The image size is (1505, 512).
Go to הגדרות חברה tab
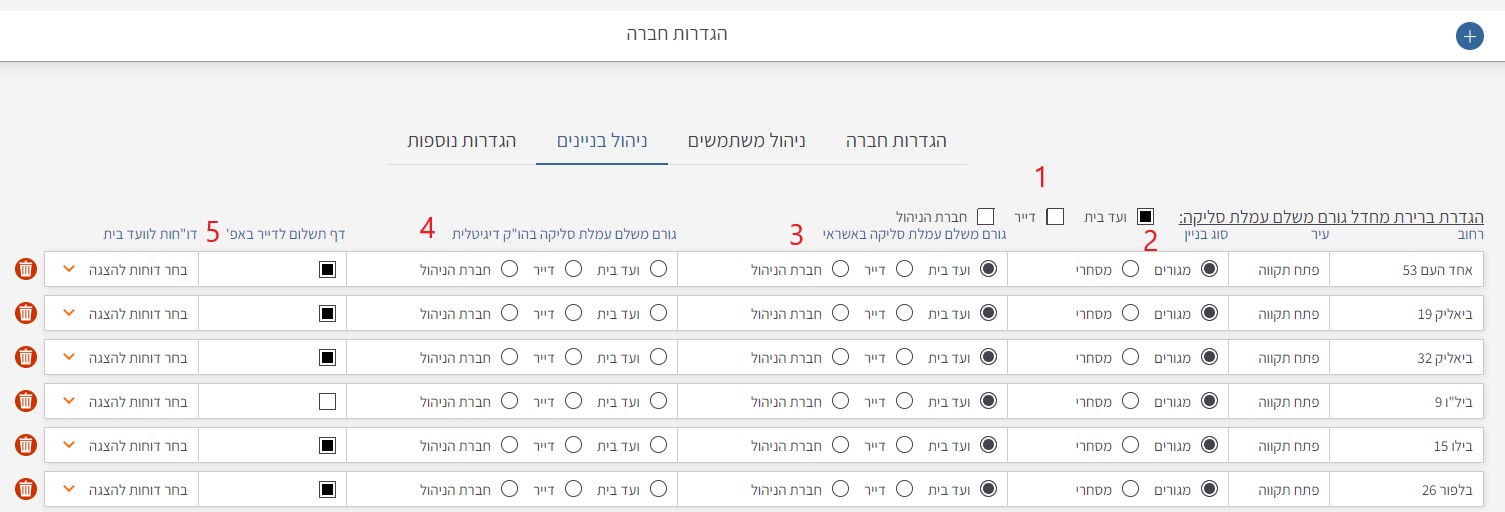pos(896,141)
